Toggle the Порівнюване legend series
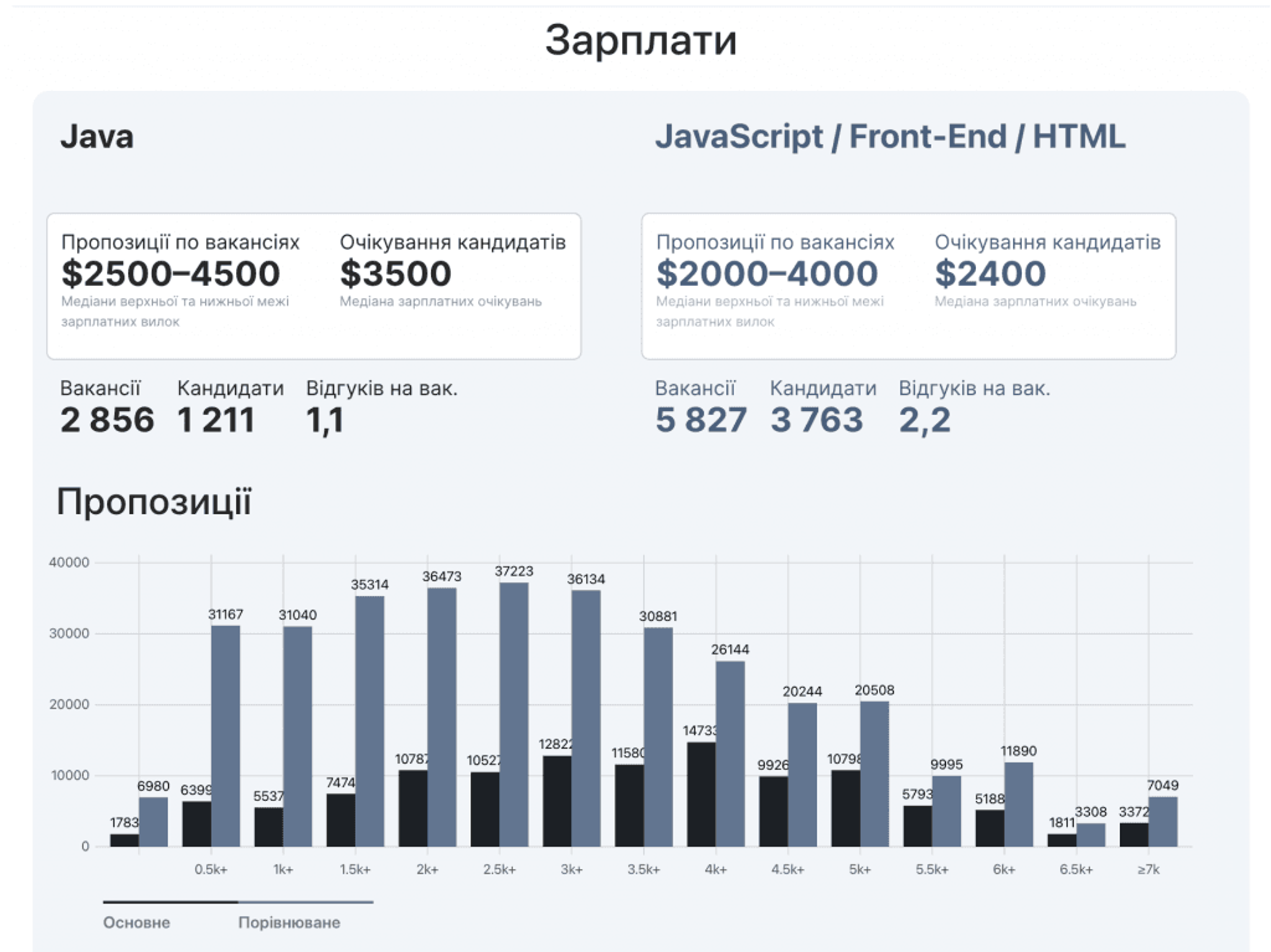1271x952 pixels. click(x=289, y=922)
